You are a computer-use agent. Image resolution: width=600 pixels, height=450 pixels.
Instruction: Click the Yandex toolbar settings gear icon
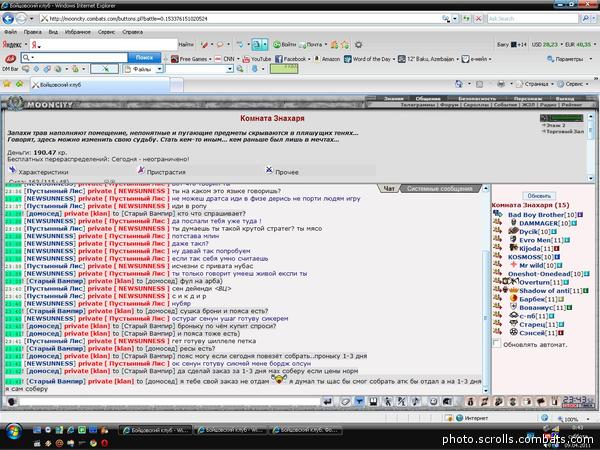(x=358, y=45)
